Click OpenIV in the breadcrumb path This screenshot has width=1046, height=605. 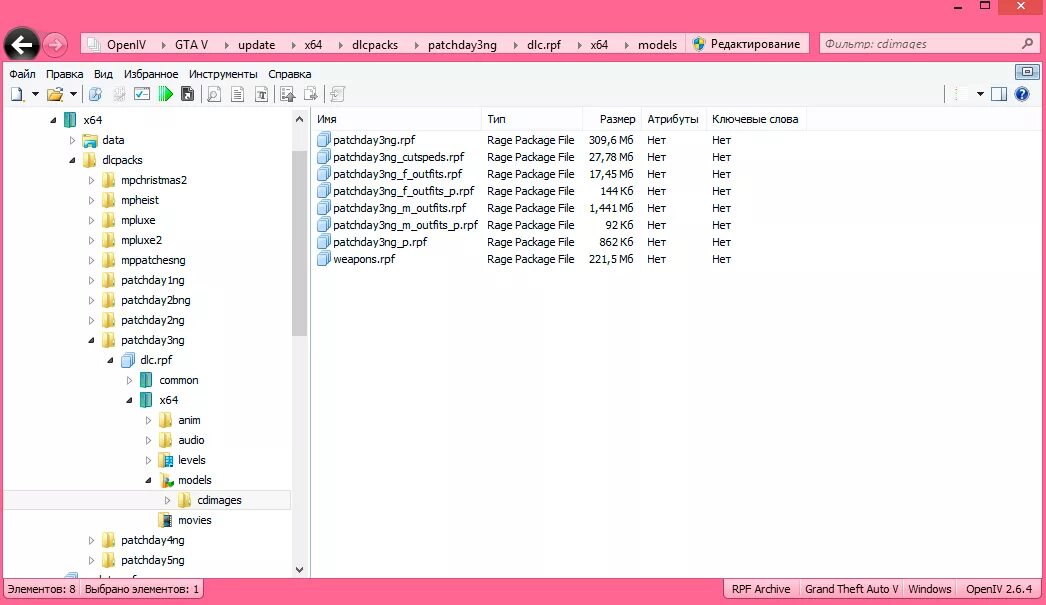pyautogui.click(x=126, y=45)
